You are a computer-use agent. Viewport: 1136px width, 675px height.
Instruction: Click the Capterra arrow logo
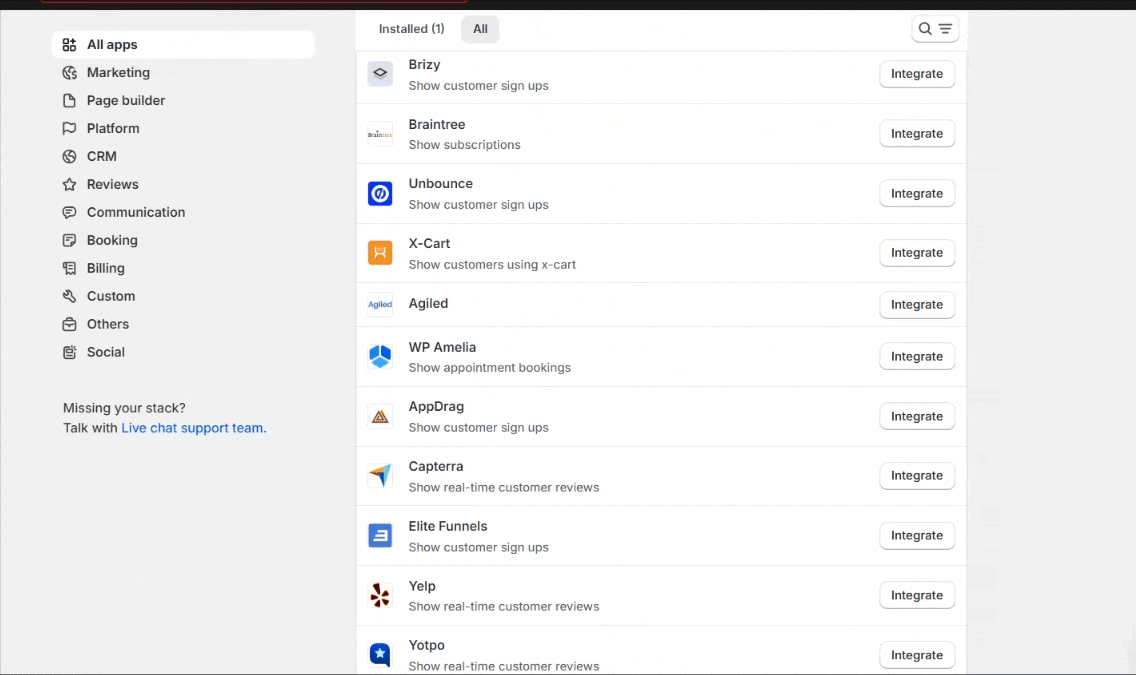pos(380,476)
